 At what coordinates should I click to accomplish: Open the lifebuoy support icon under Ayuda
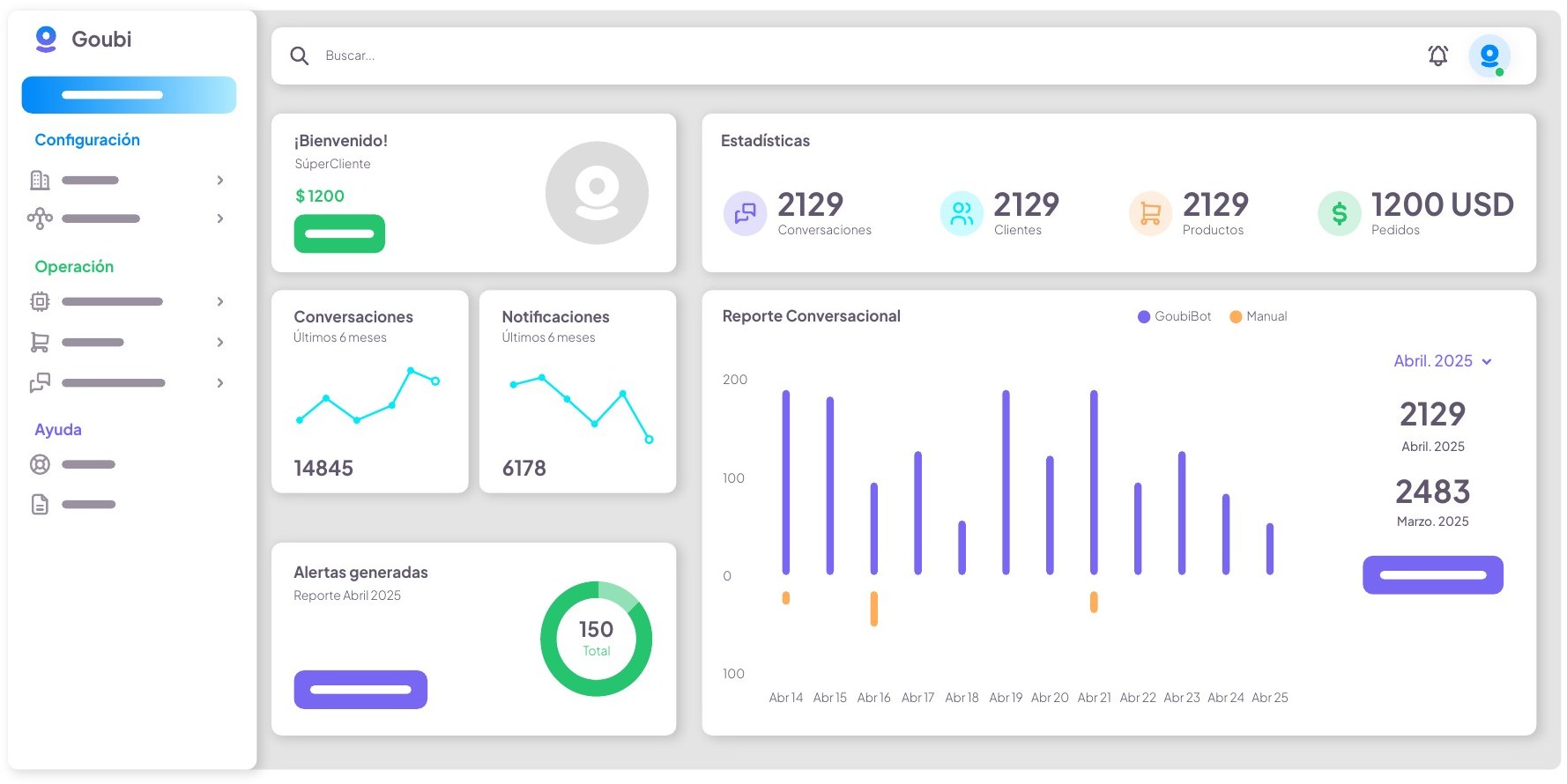coord(40,464)
